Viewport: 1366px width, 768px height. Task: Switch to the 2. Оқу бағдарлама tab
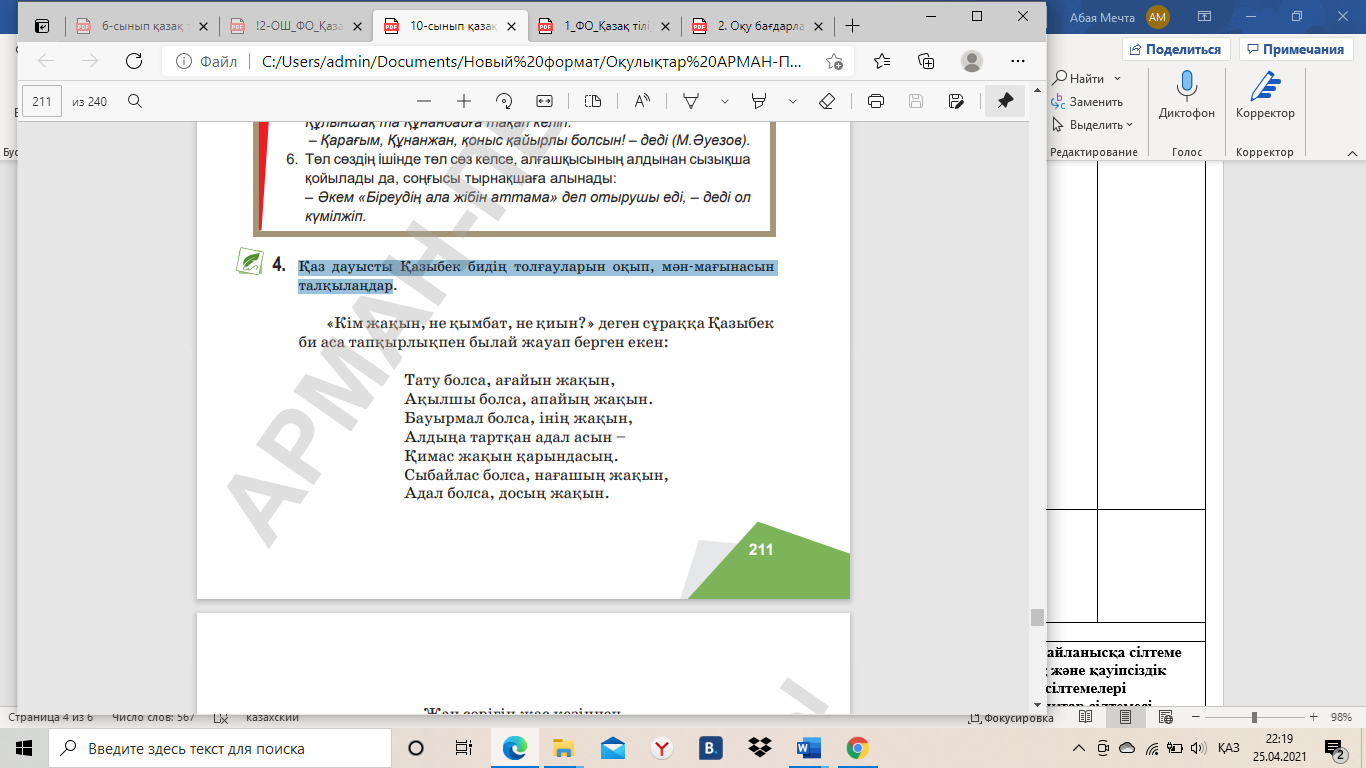tap(757, 26)
